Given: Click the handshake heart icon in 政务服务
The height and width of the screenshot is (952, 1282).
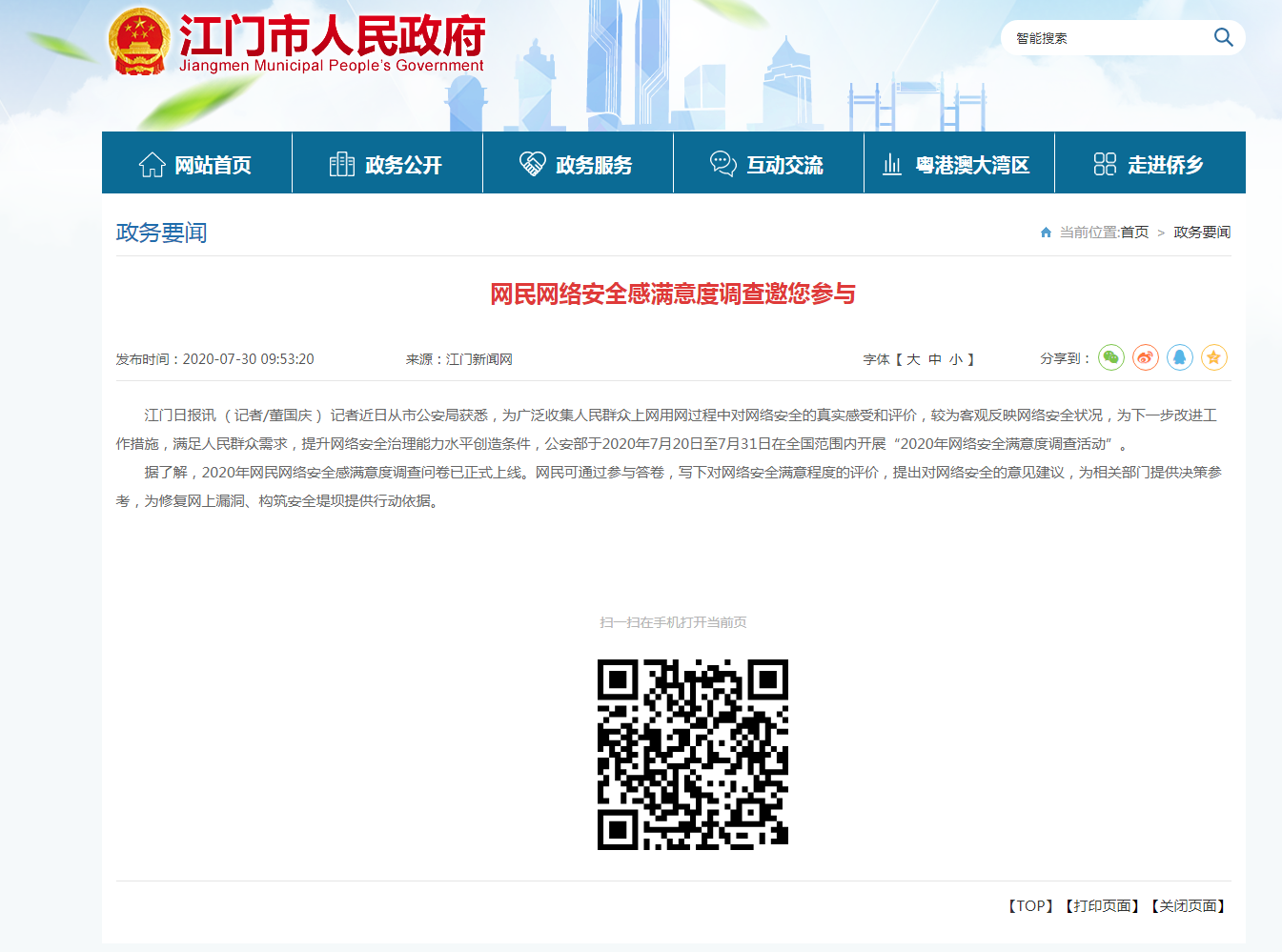Looking at the screenshot, I should click(x=532, y=164).
